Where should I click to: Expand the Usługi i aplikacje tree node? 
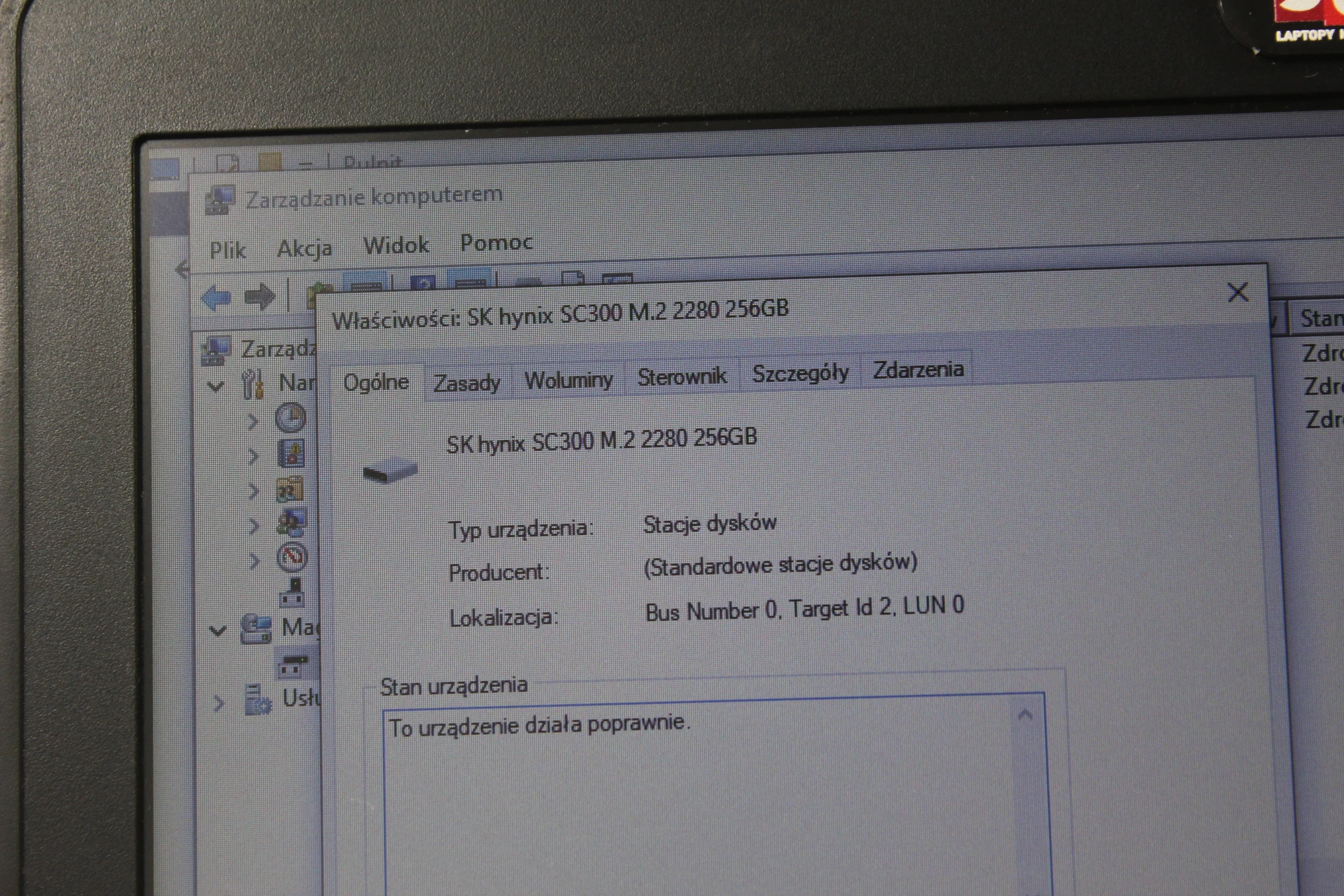(218, 704)
